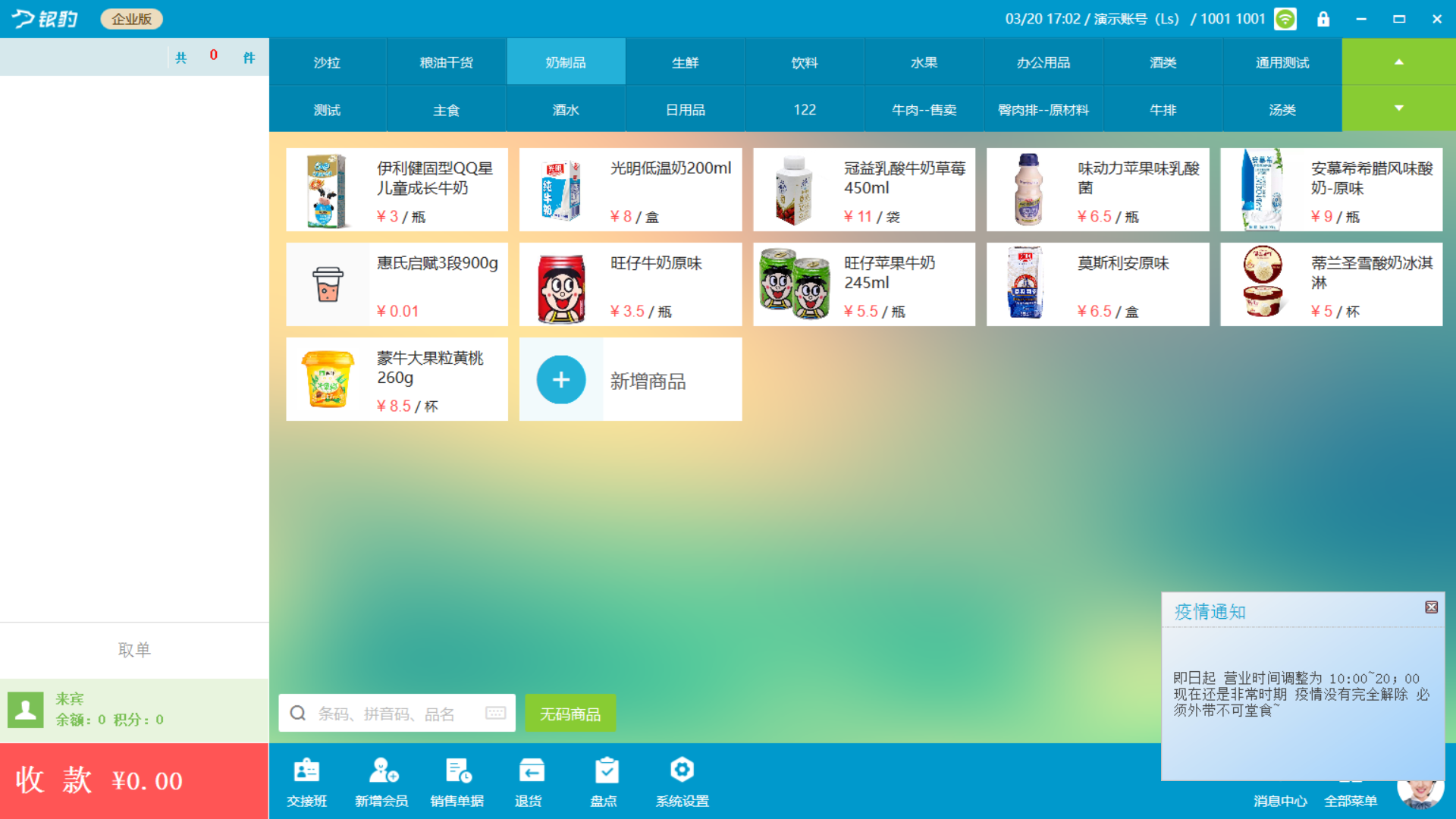This screenshot has height=819, width=1456.
Task: Close the 疫情通知 notification popup
Action: coord(1431,607)
